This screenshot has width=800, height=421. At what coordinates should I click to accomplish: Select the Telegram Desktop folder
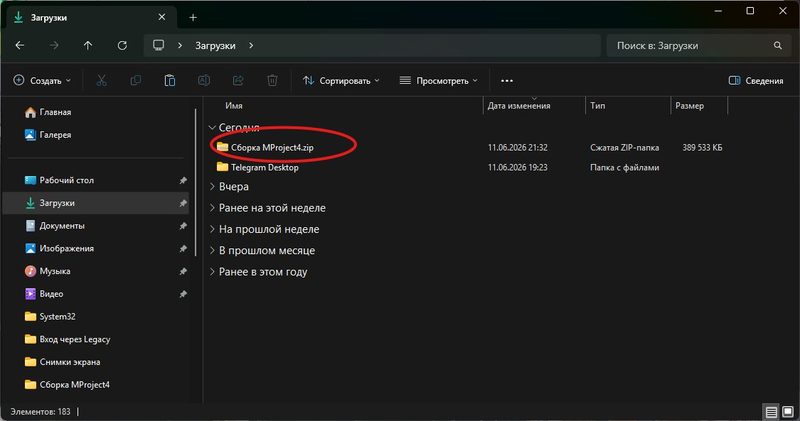[x=264, y=167]
